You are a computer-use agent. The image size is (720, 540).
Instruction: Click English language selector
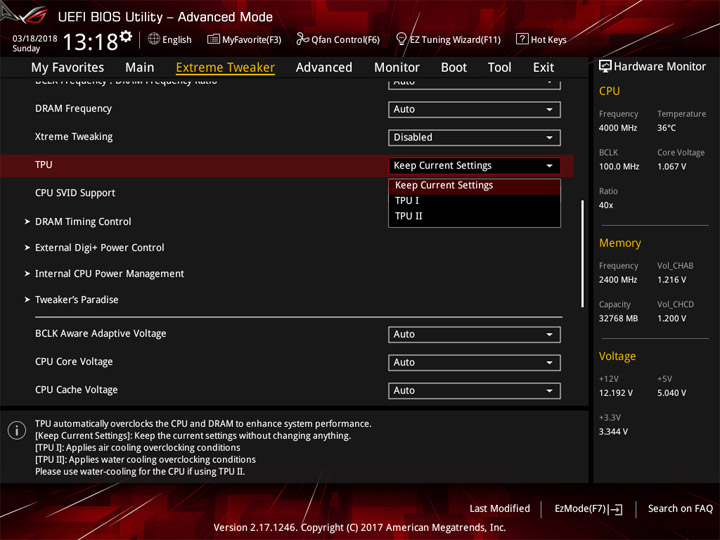[x=176, y=39]
